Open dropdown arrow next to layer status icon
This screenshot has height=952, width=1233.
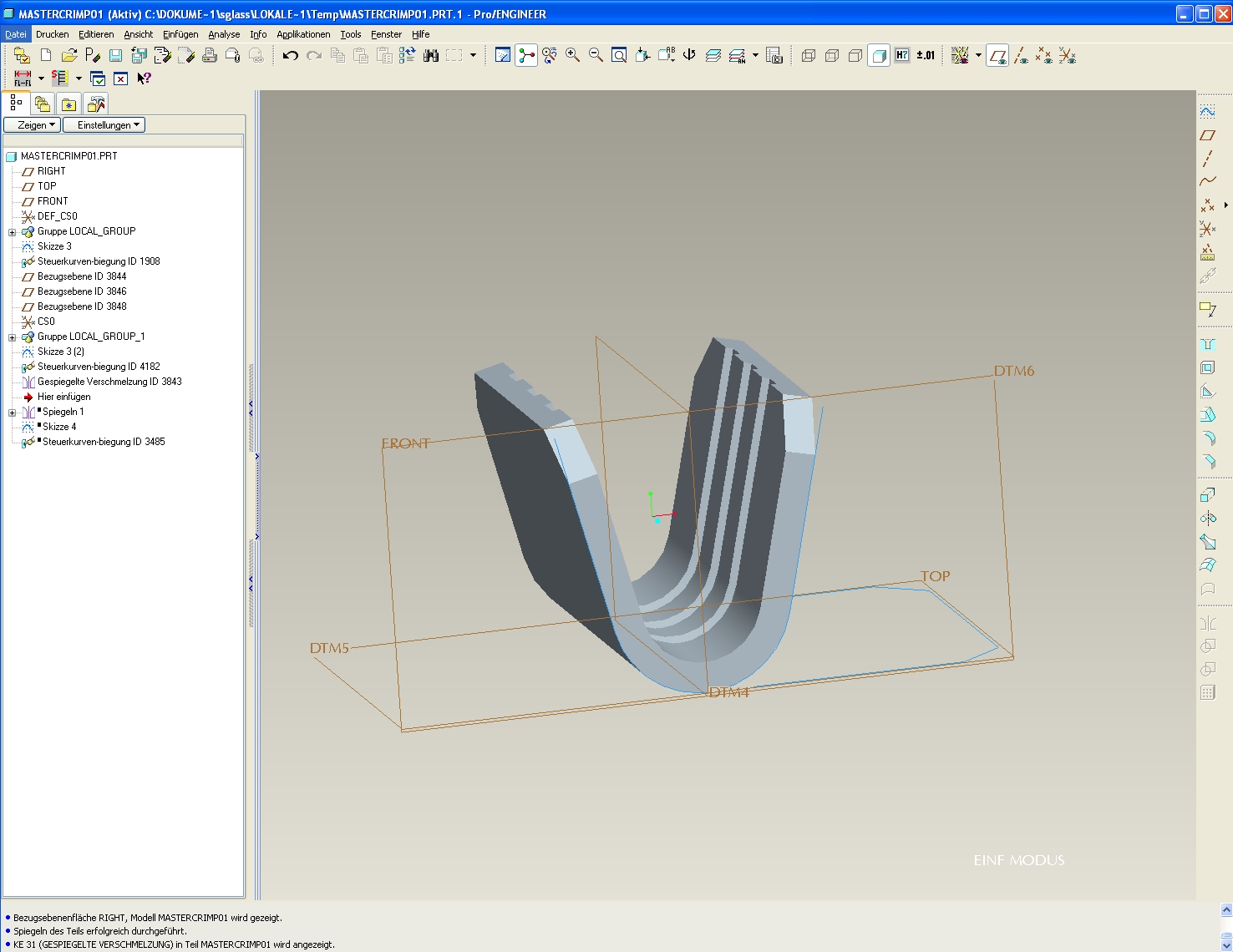coord(755,55)
